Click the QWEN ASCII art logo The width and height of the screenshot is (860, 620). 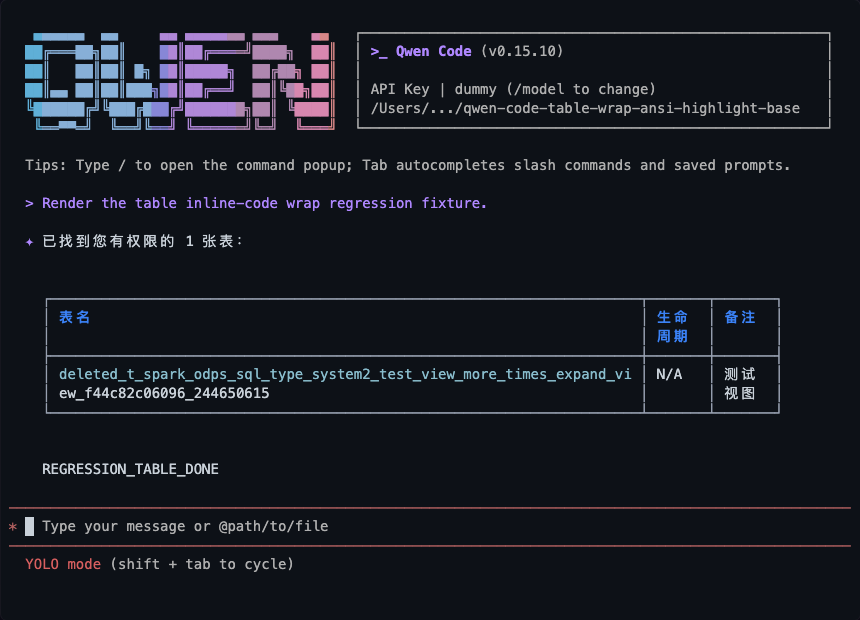[x=180, y=81]
